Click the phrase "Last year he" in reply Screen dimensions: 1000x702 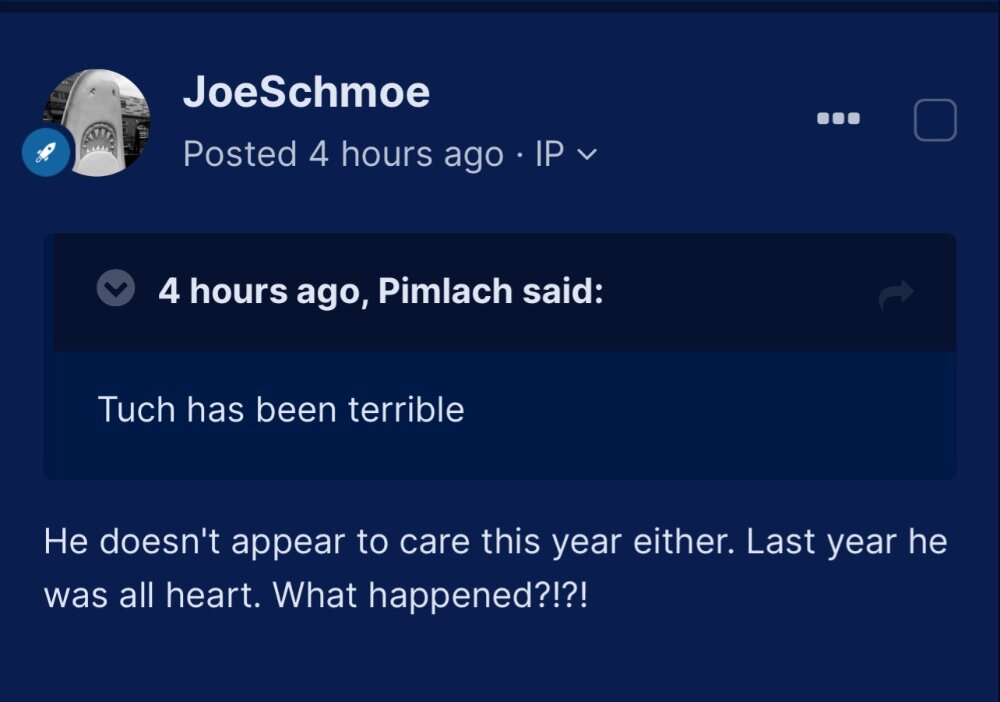tap(846, 542)
